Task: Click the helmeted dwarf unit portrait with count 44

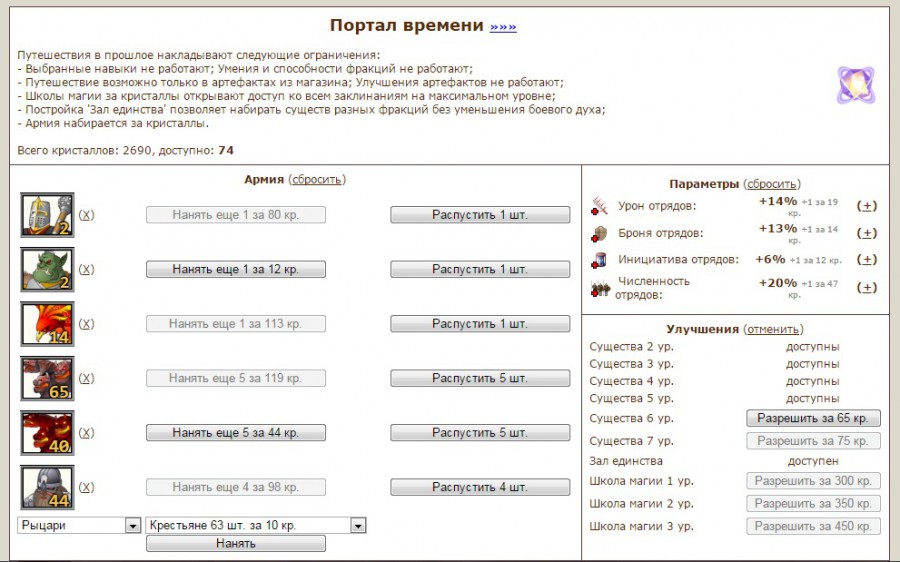Action: [47, 487]
